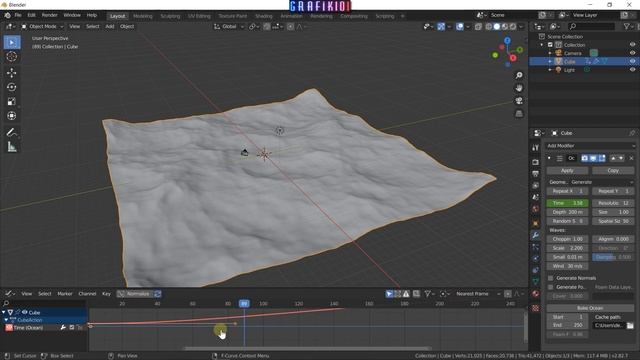
Task: Open the Material properties tab
Action: click(536, 293)
